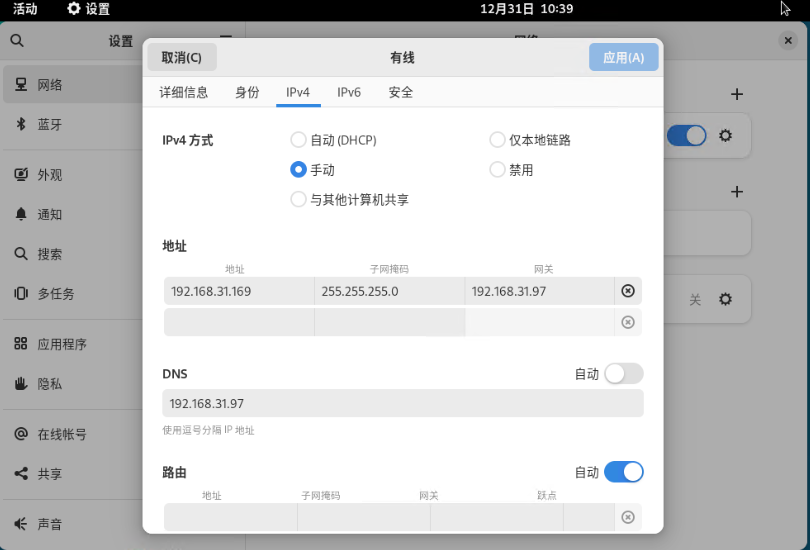
Task: Click 取消(C) to cancel
Action: coord(182,57)
